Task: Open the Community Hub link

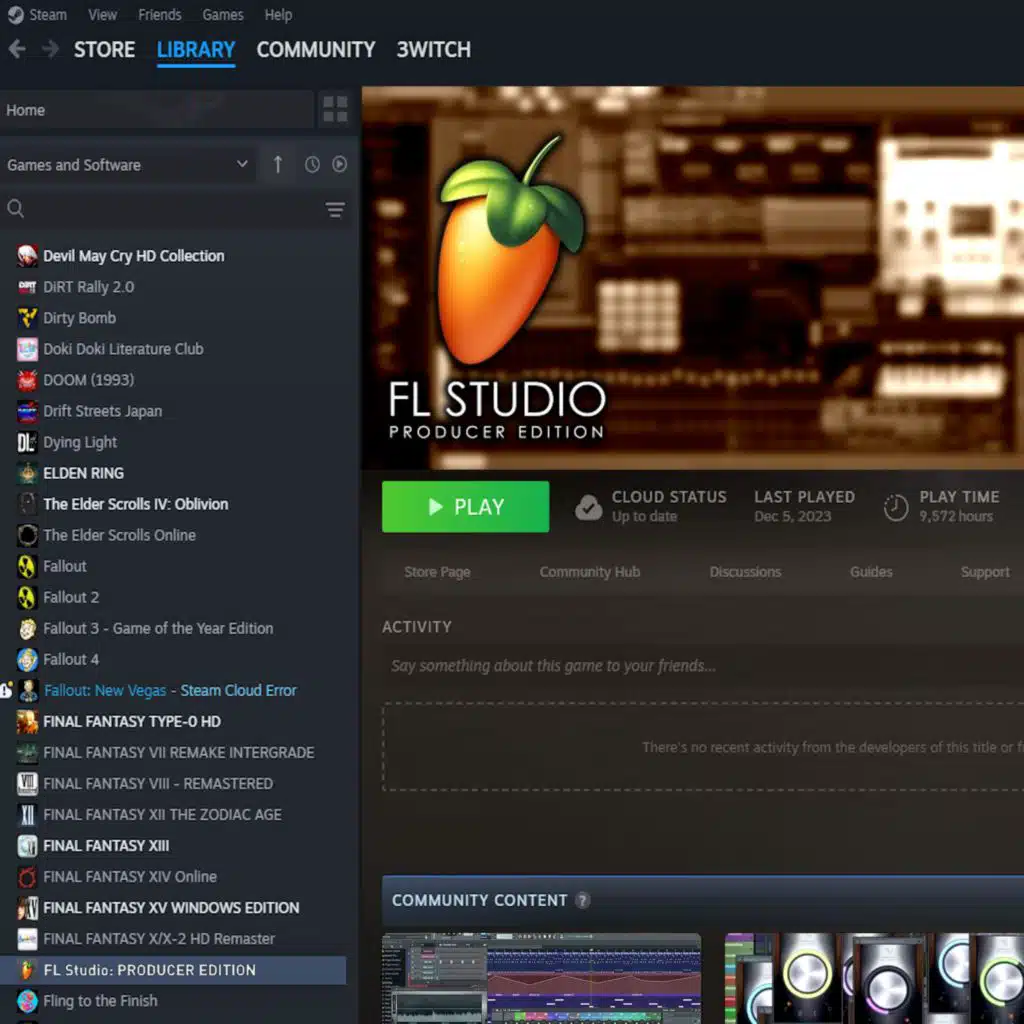Action: click(x=590, y=572)
